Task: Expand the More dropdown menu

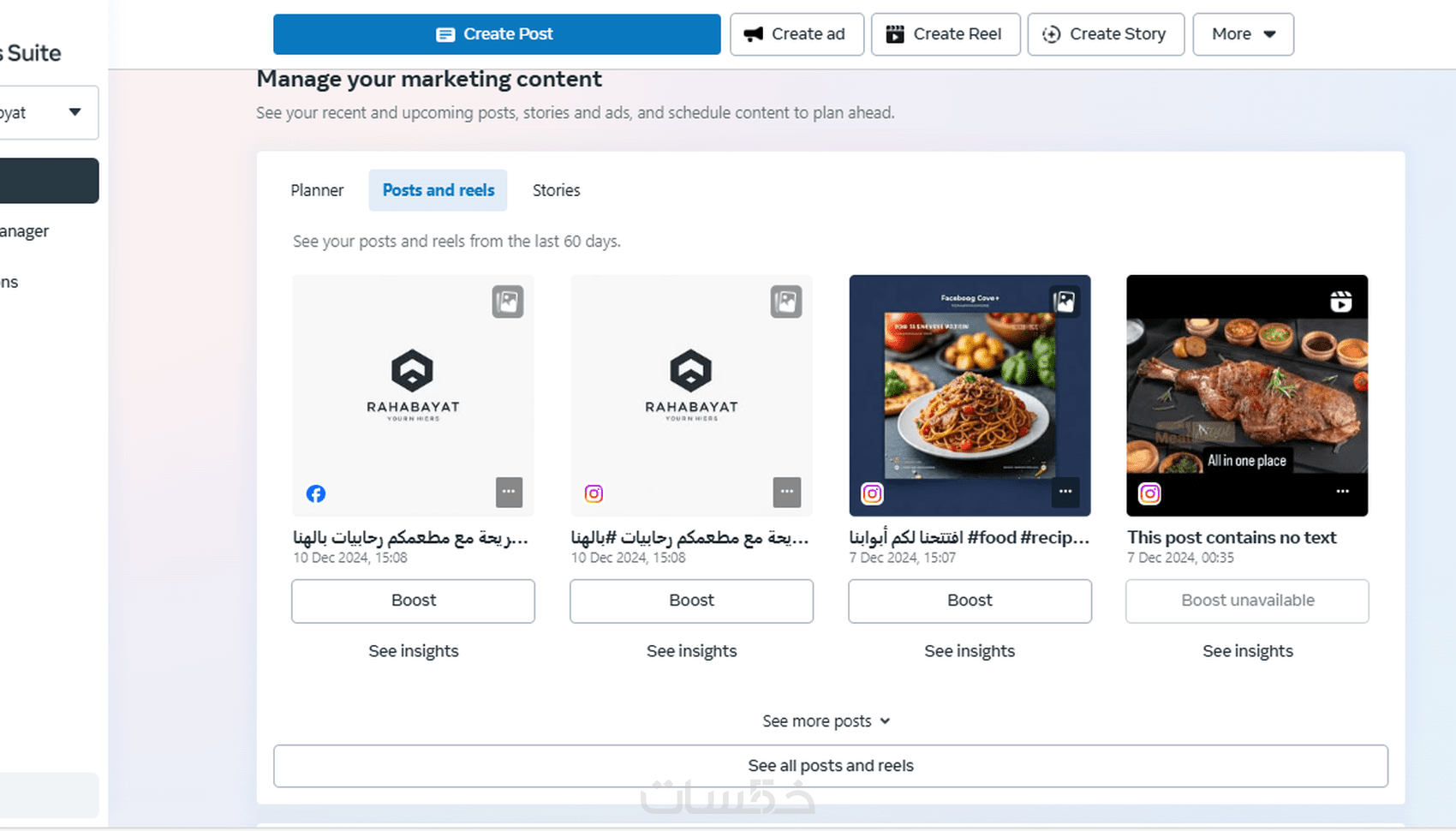Action: click(x=1243, y=34)
